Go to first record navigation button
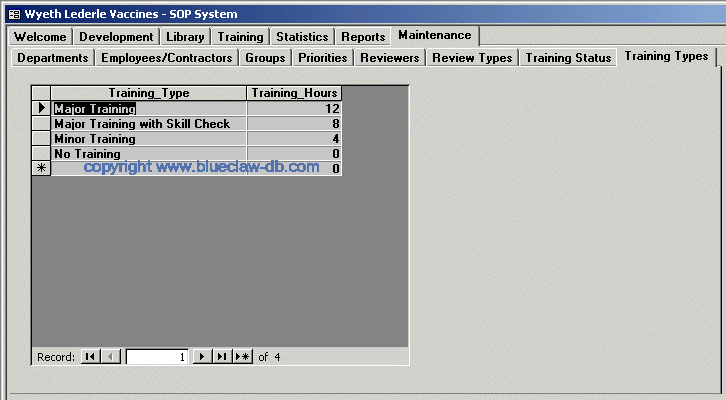 tap(90, 356)
